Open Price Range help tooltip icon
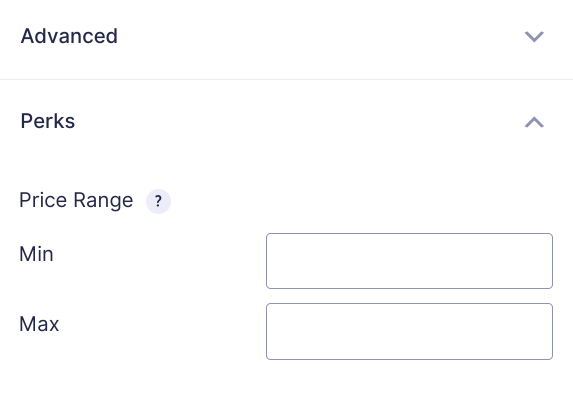Viewport: 573px width, 402px height. [158, 201]
